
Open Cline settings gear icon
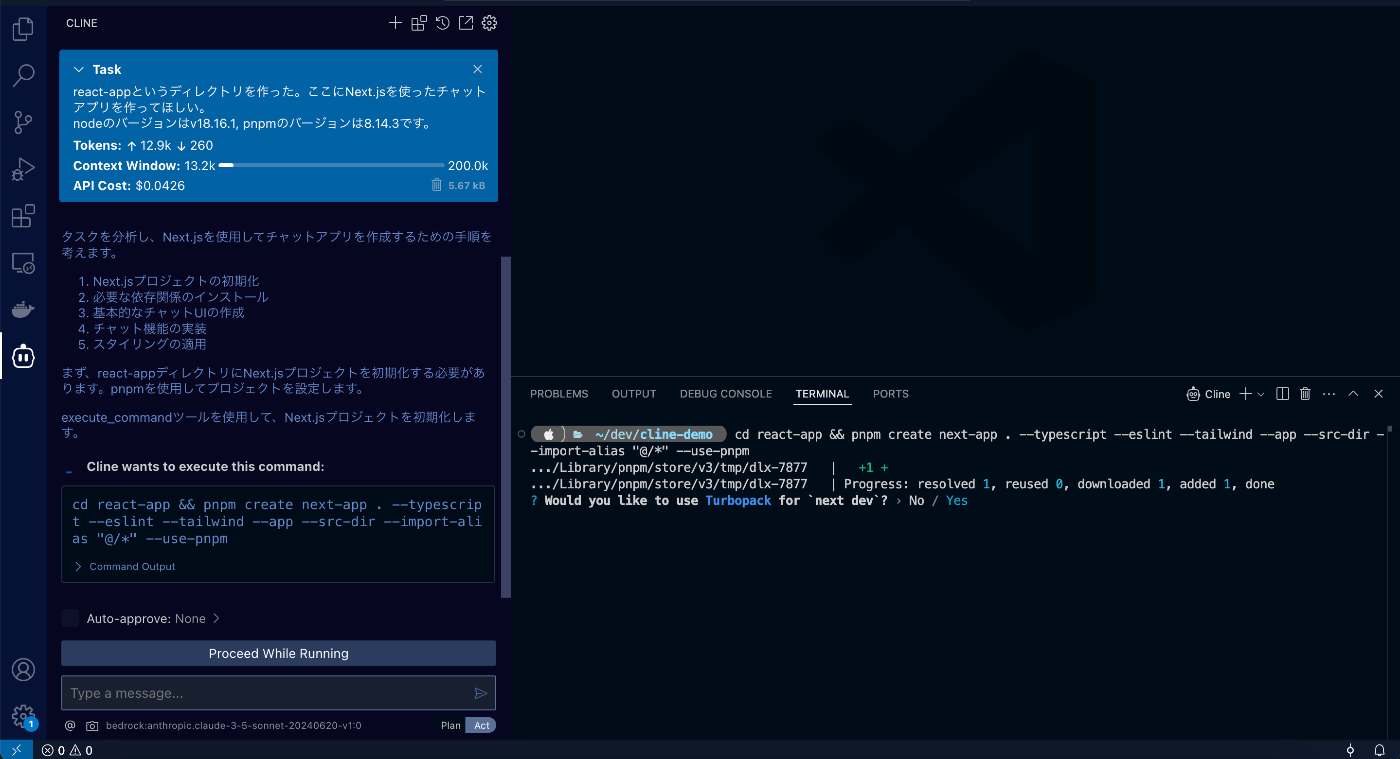coord(489,23)
